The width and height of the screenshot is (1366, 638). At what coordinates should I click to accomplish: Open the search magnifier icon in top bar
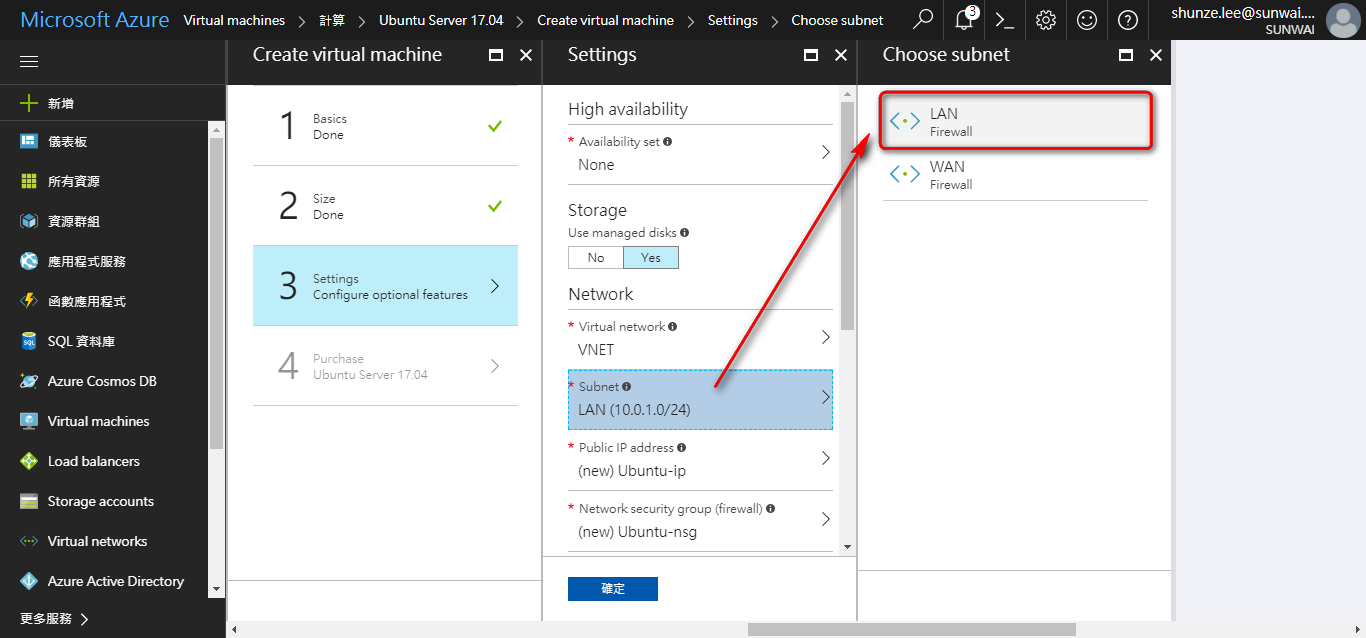(x=924, y=19)
